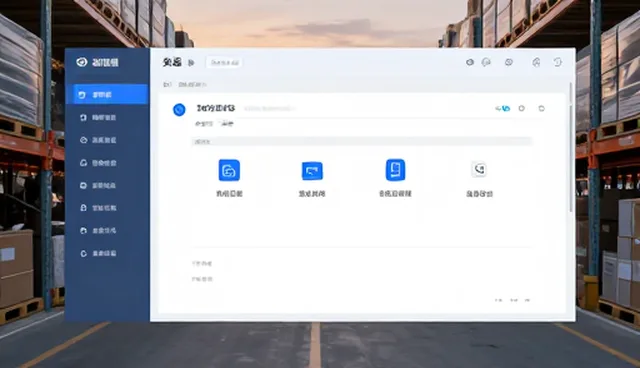Screen dimensions: 640x368
Task: Open the third entry in the left sidebar
Action: (98, 140)
